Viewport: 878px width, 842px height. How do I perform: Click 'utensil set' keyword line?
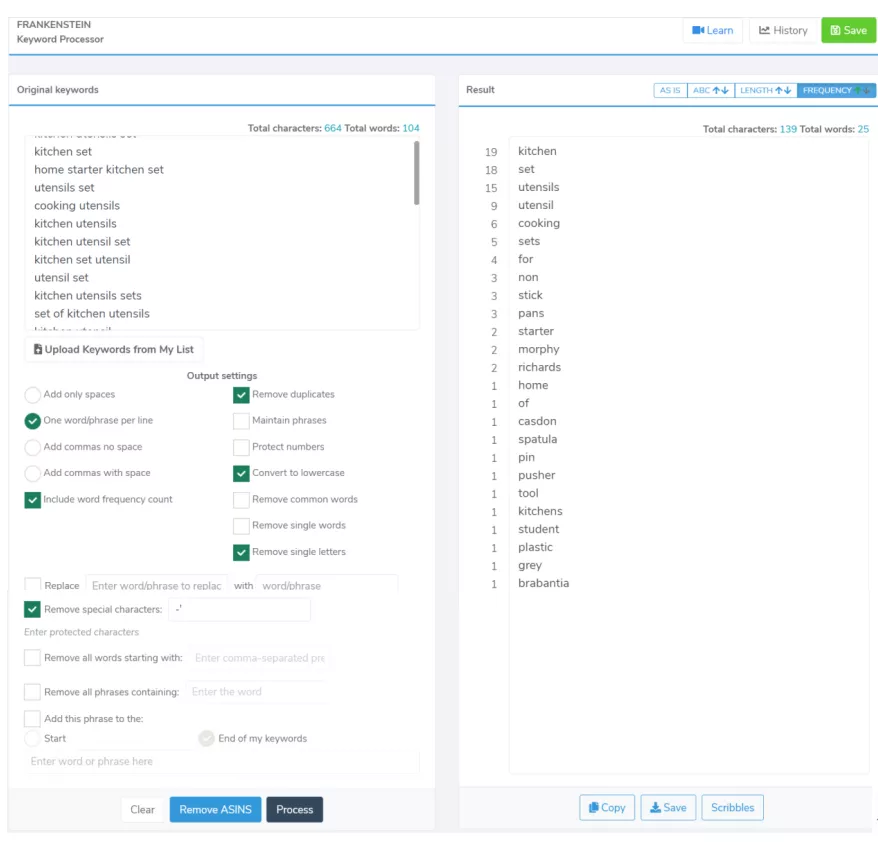pos(61,278)
